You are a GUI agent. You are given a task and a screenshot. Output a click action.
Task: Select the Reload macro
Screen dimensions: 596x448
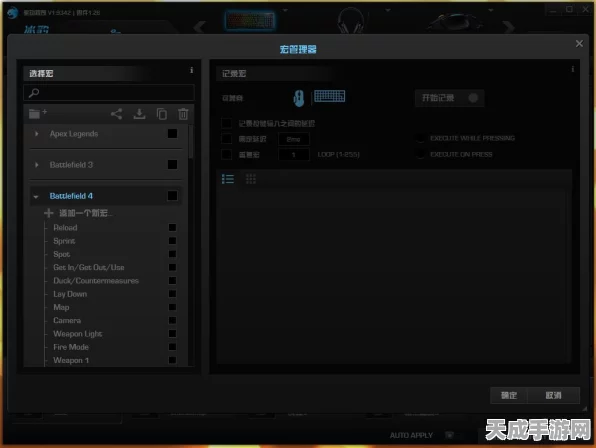click(x=65, y=228)
